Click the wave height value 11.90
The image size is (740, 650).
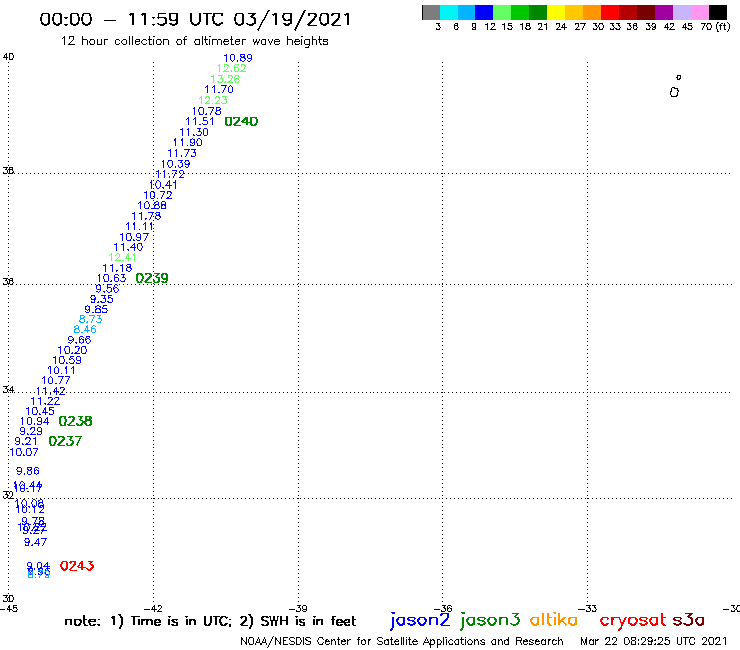coord(187,143)
